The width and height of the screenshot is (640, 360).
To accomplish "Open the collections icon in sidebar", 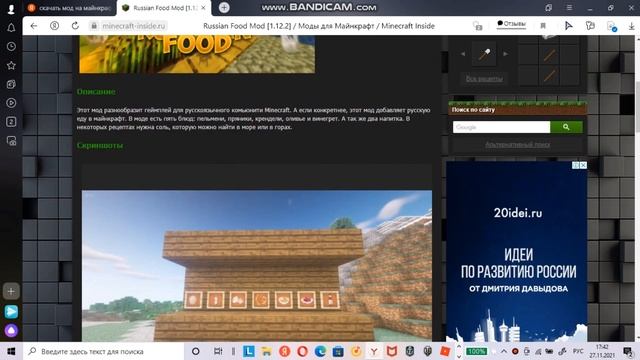I will pyautogui.click(x=11, y=84).
